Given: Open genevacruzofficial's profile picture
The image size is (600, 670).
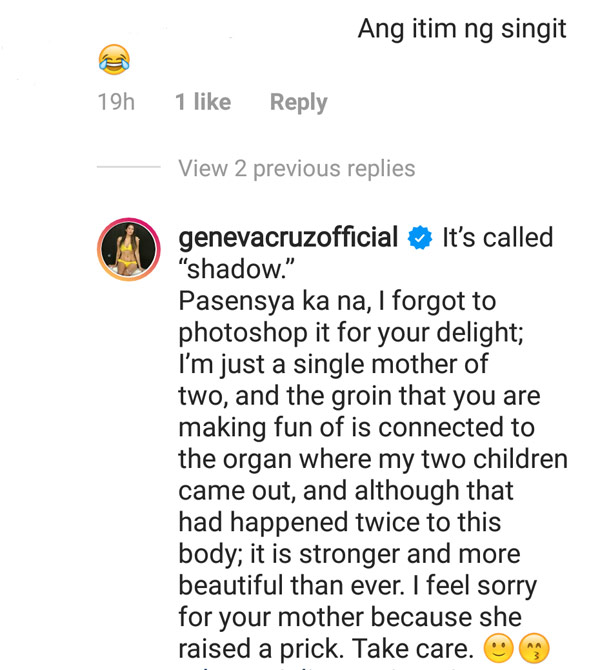Looking at the screenshot, I should 129,249.
